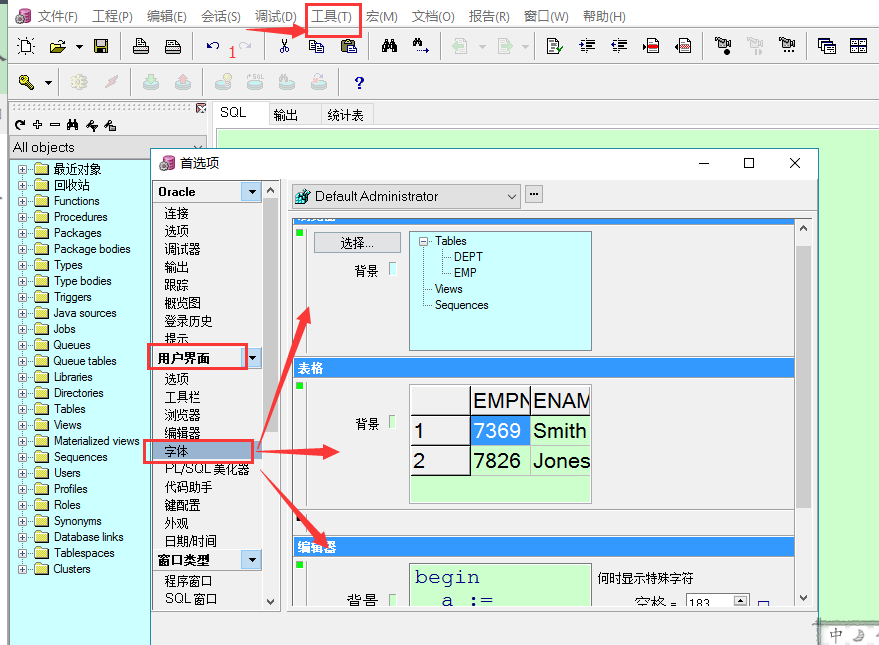This screenshot has height=645, width=879.
Task: Click preferences list scroll-down arrow
Action: [x=271, y=602]
